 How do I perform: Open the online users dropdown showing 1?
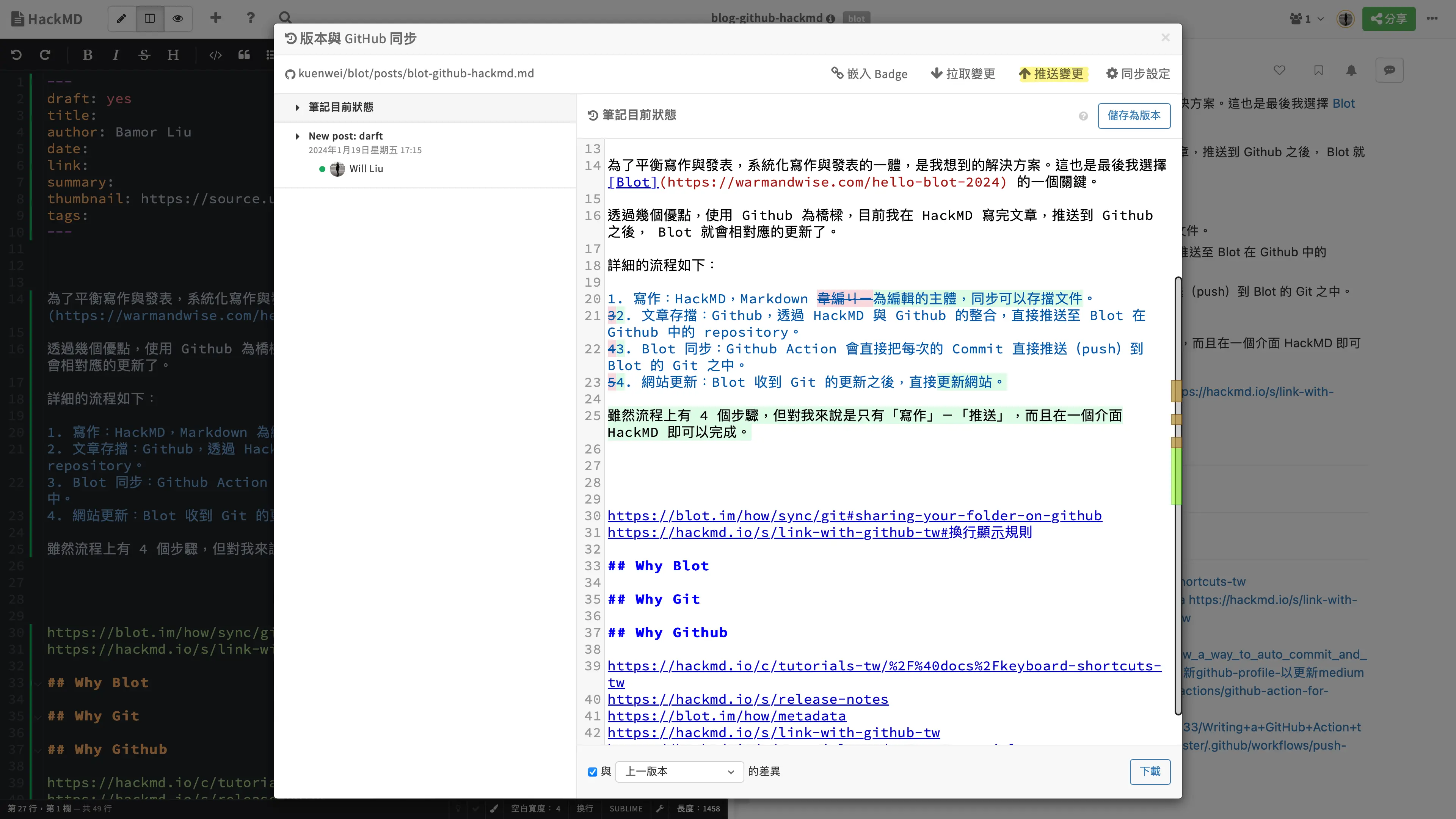[1307, 19]
